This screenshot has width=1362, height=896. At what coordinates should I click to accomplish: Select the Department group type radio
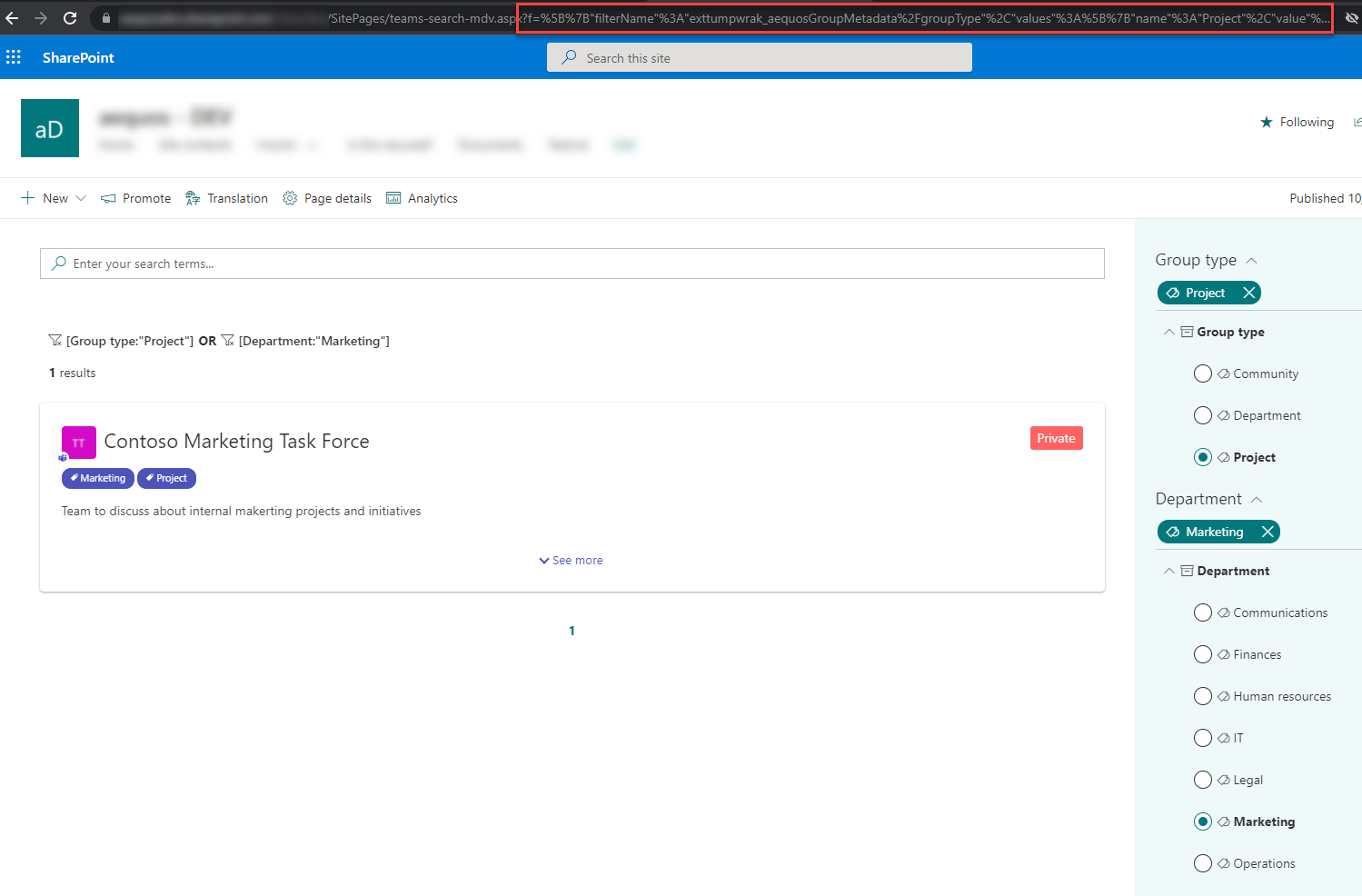click(x=1203, y=415)
